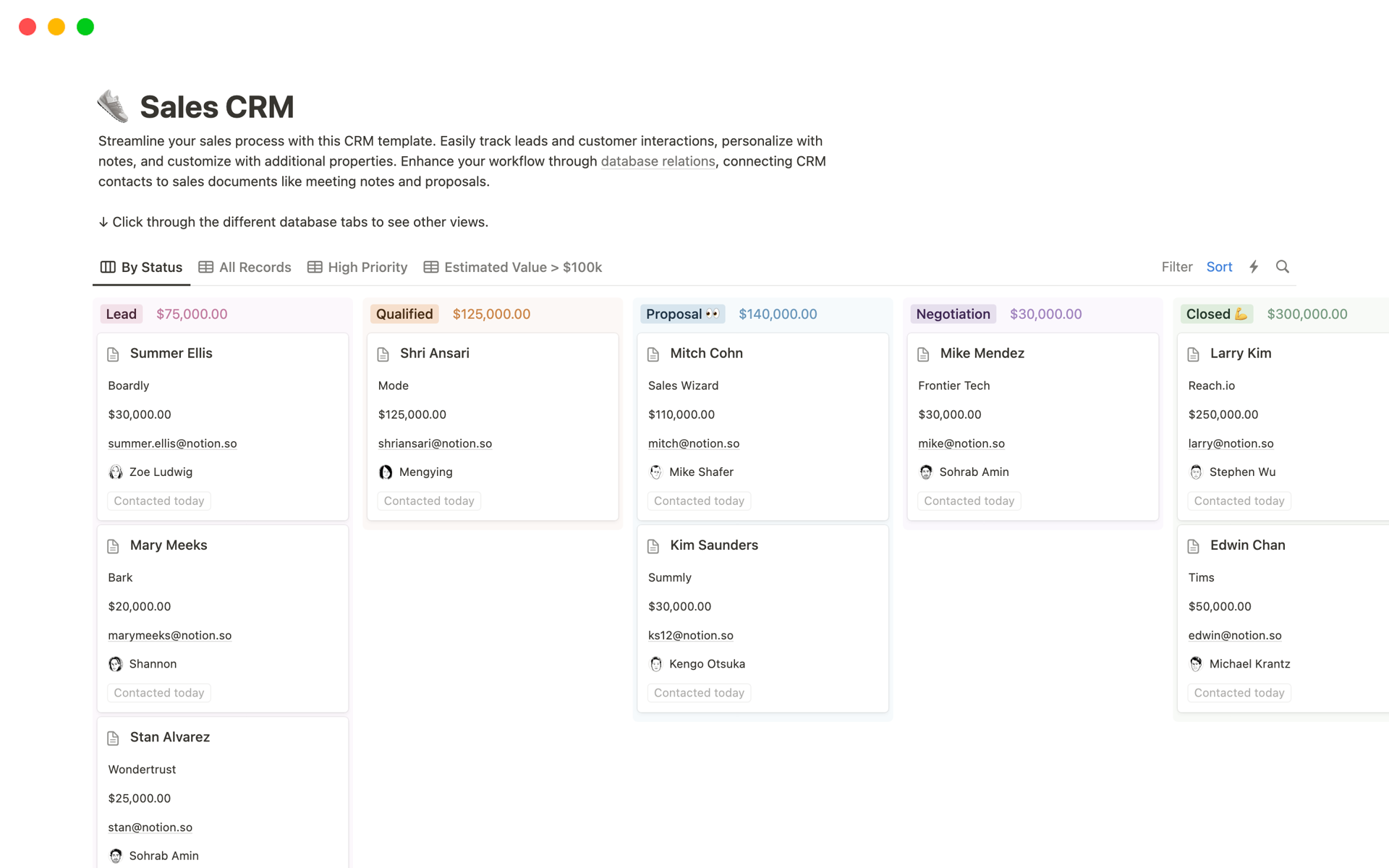The height and width of the screenshot is (868, 1389).
Task: Open Summer Ellis lead record
Action: point(171,353)
